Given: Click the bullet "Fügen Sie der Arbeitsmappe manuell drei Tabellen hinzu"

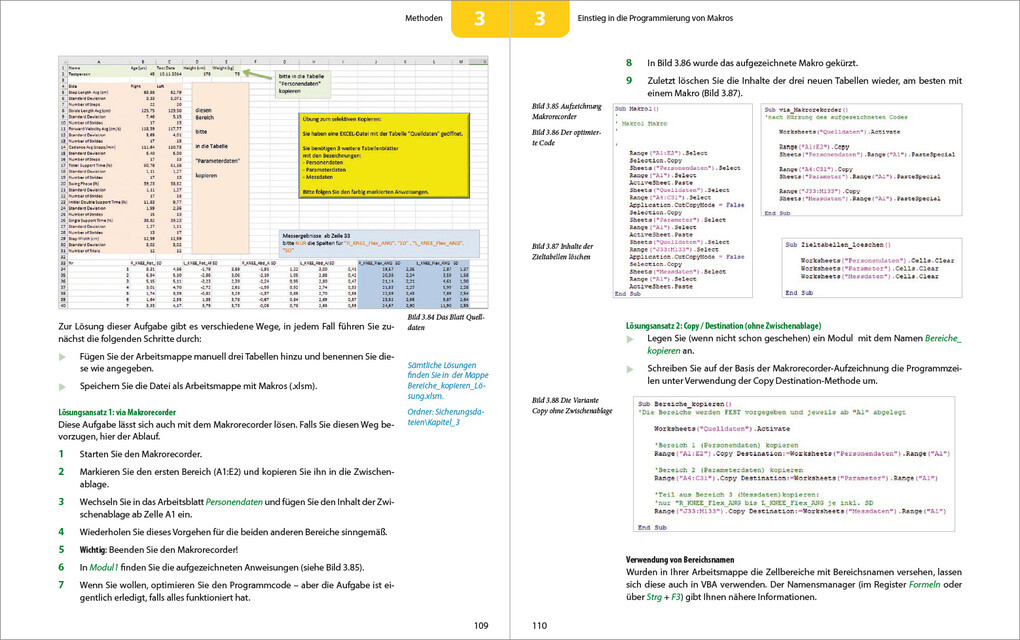Looking at the screenshot, I should point(236,362).
